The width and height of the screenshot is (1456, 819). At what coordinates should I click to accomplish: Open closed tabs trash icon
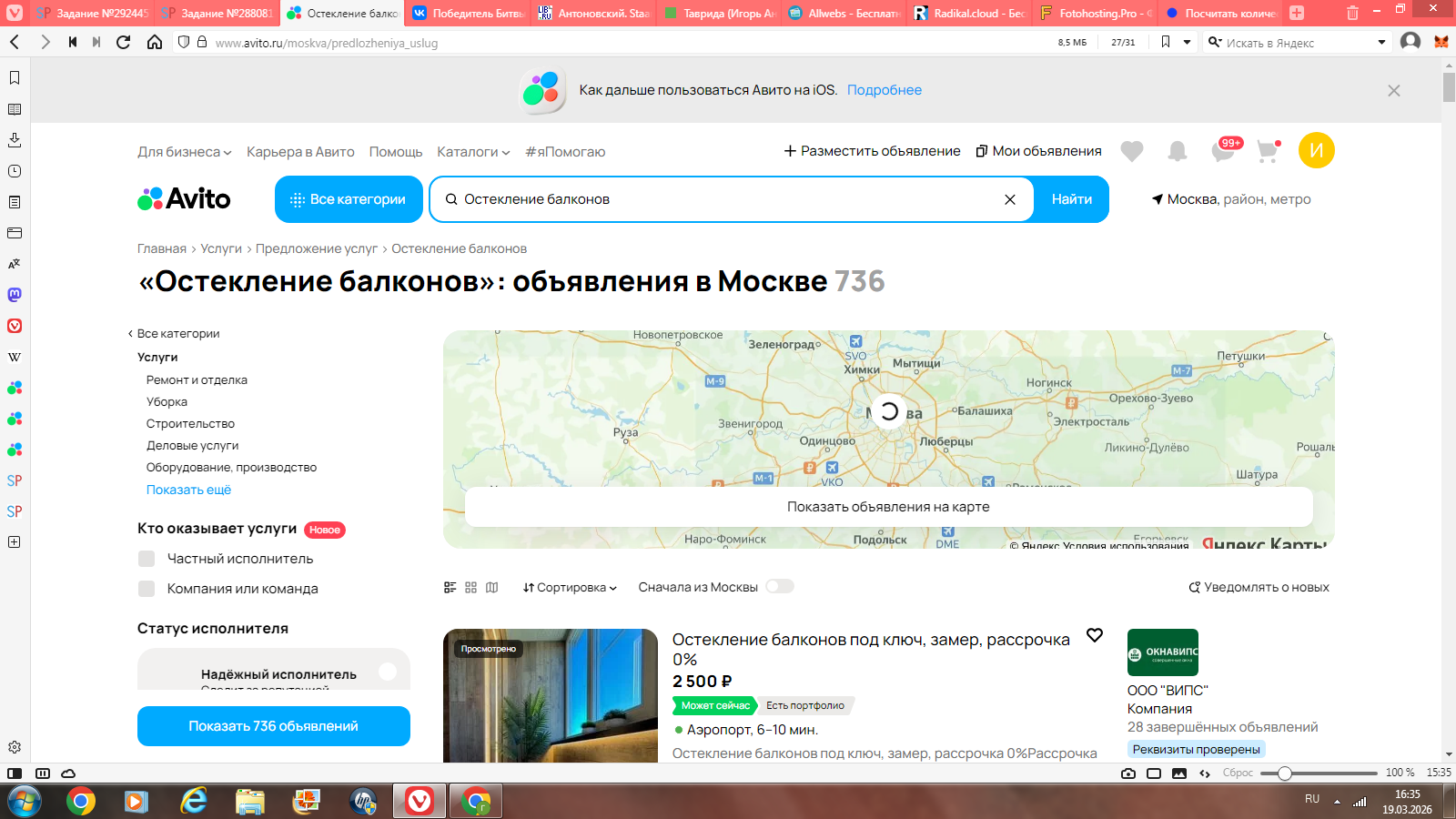1353,13
